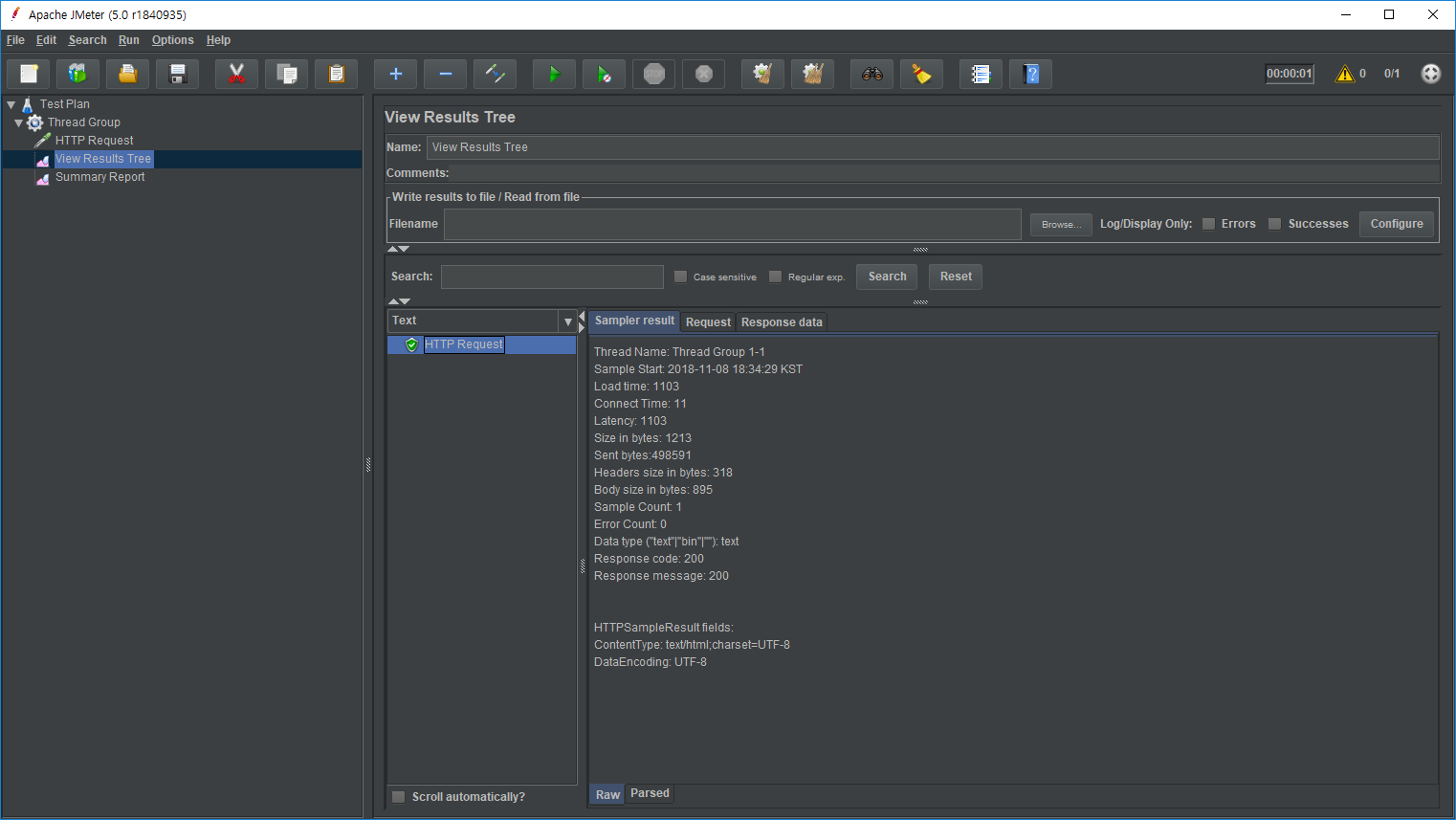The width and height of the screenshot is (1456, 820).
Task: Open the Run menu
Action: [129, 40]
